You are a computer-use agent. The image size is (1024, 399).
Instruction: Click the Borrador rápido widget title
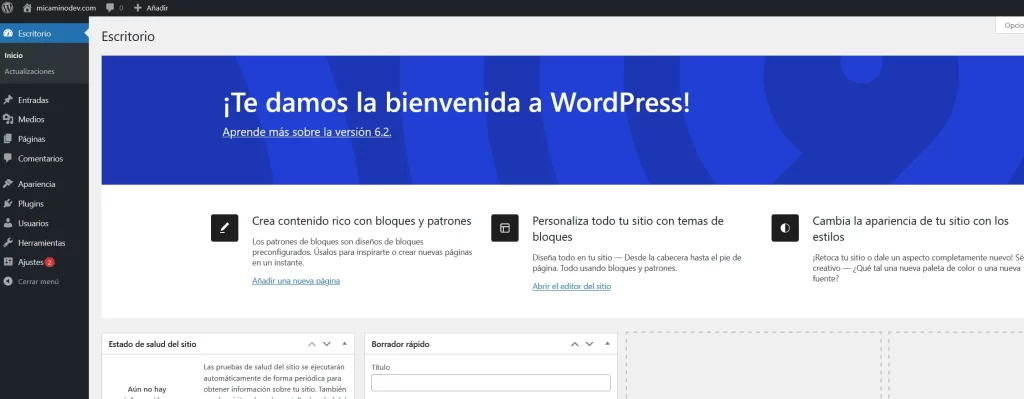pos(400,344)
